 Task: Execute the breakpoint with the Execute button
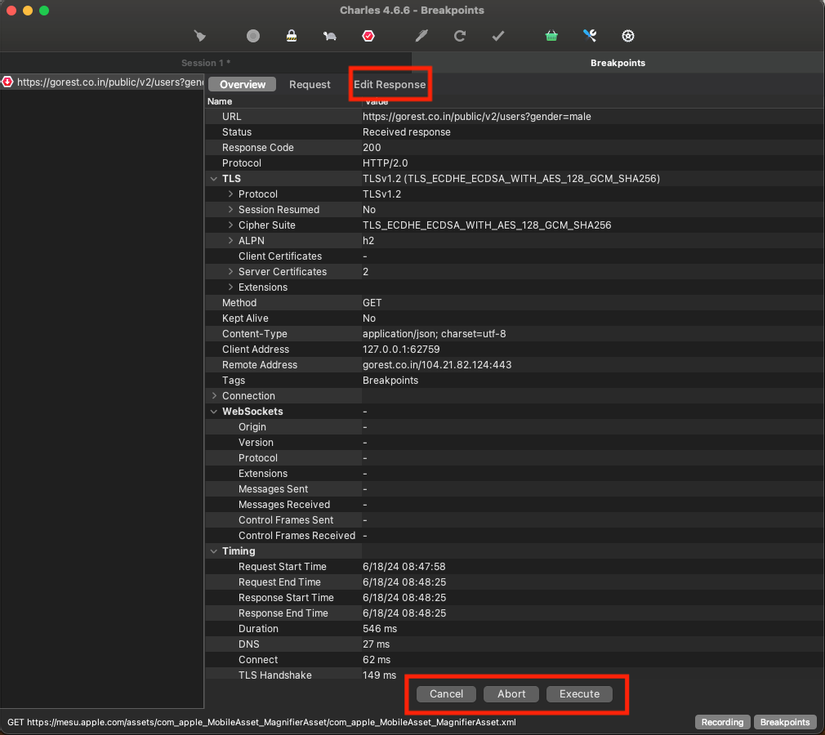578,693
